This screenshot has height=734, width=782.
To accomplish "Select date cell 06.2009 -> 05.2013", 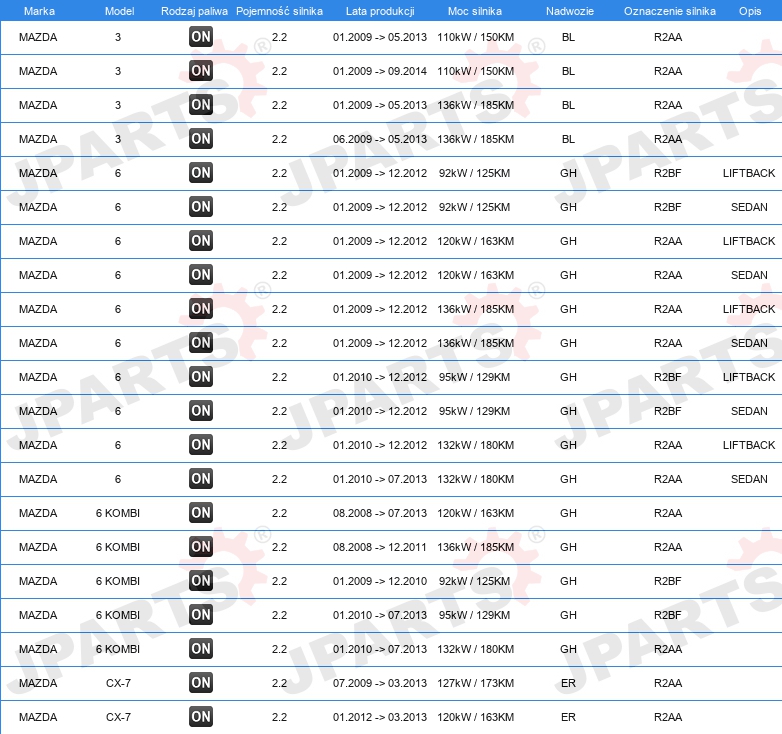I will pos(380,139).
